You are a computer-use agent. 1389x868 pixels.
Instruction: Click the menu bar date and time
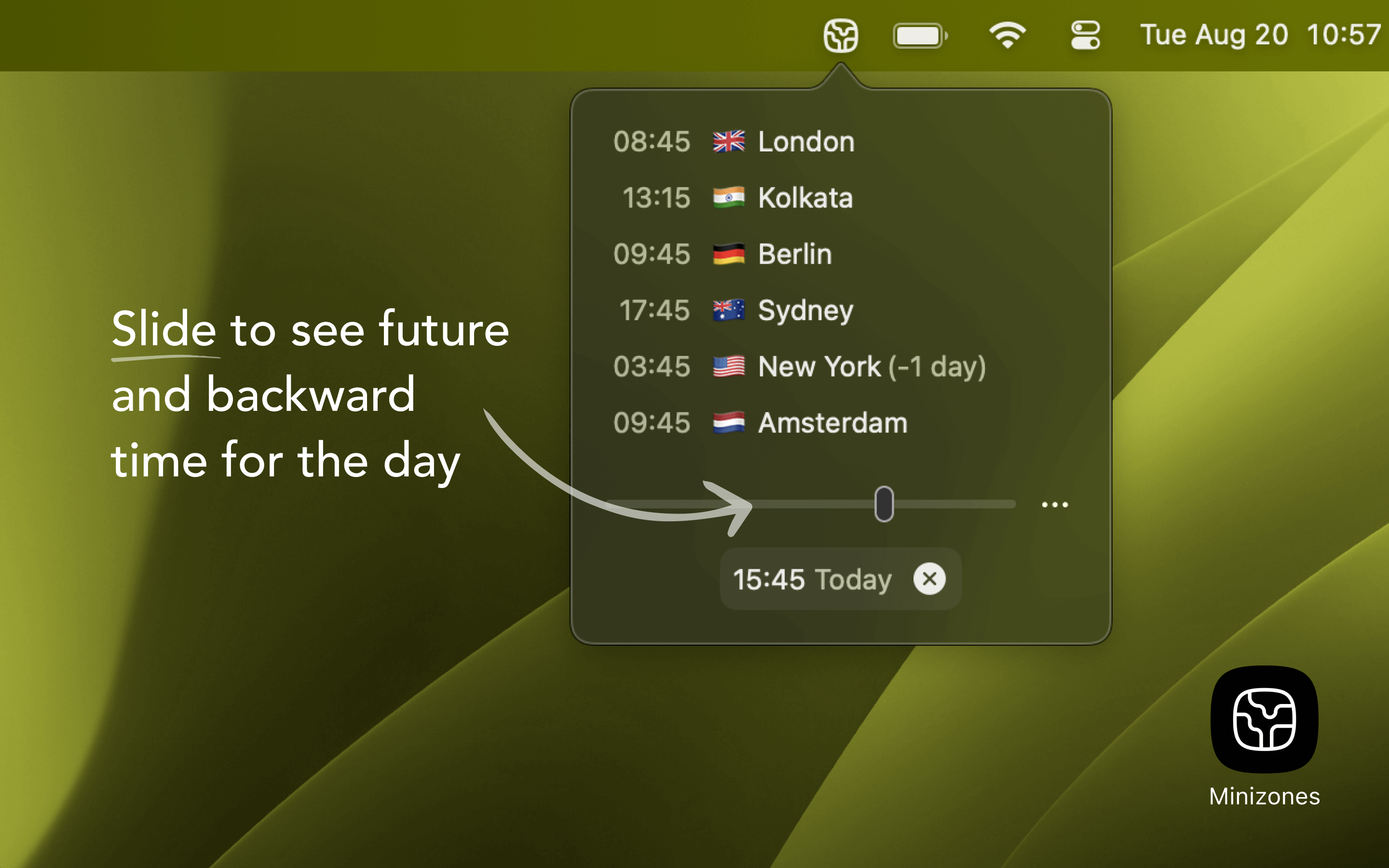click(1260, 36)
